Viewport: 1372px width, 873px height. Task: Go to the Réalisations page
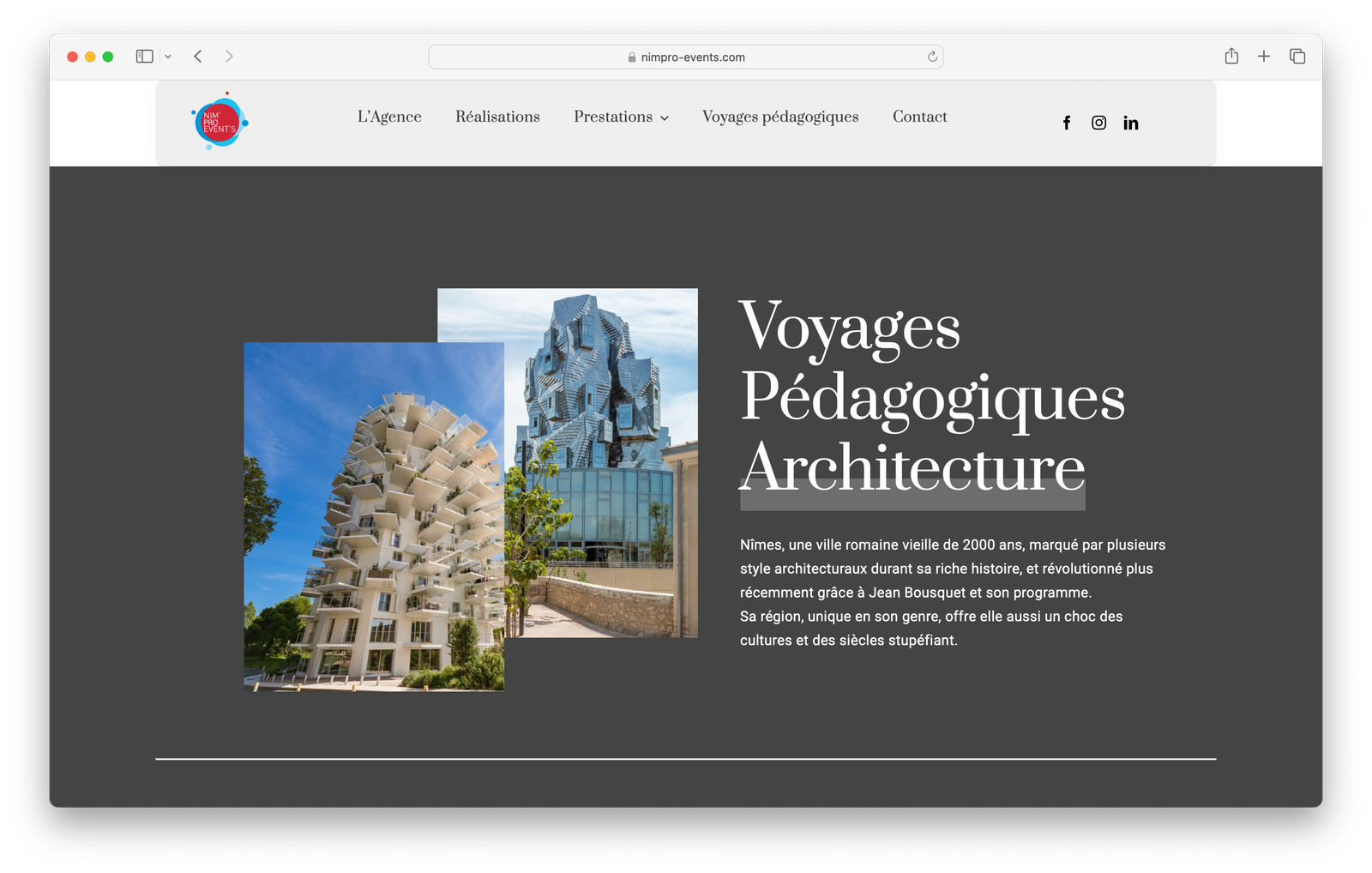click(x=497, y=117)
